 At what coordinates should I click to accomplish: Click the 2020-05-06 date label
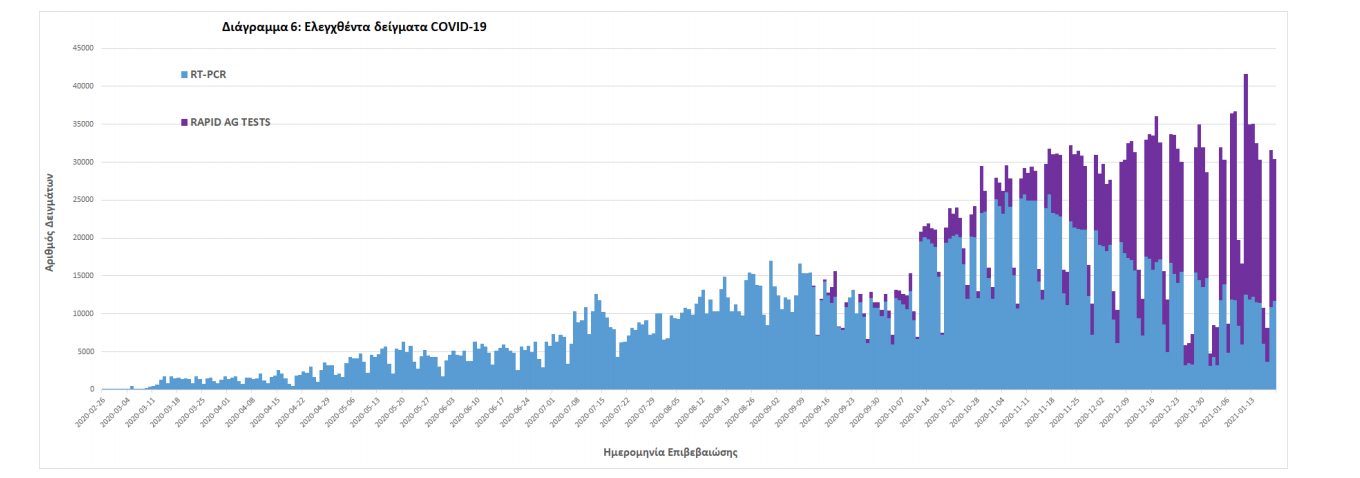pos(342,412)
